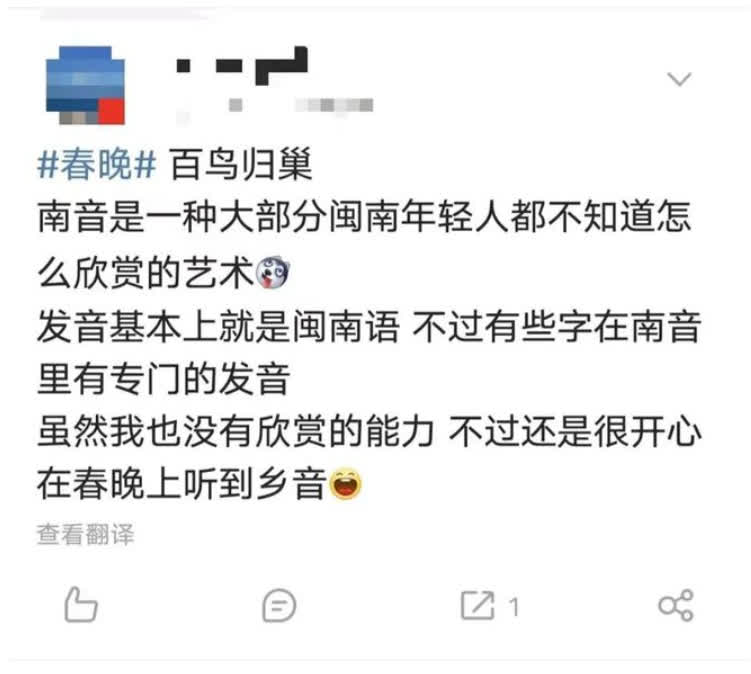
Task: Tap the share icon at bottom right
Action: click(676, 606)
